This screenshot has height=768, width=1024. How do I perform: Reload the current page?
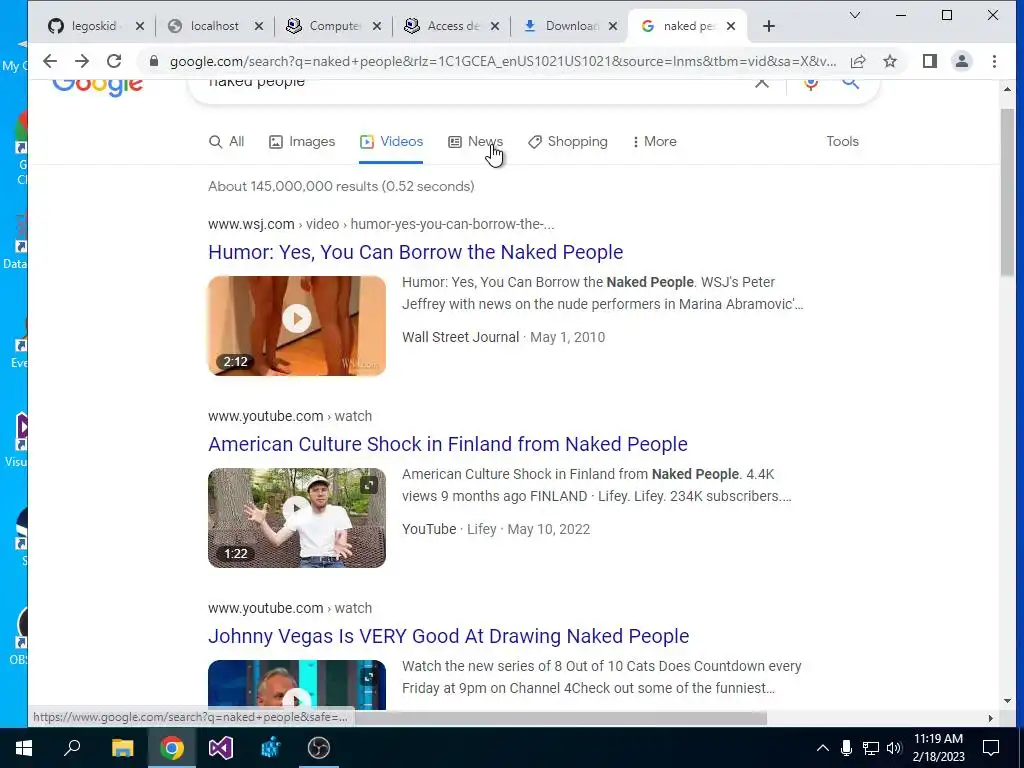(114, 61)
